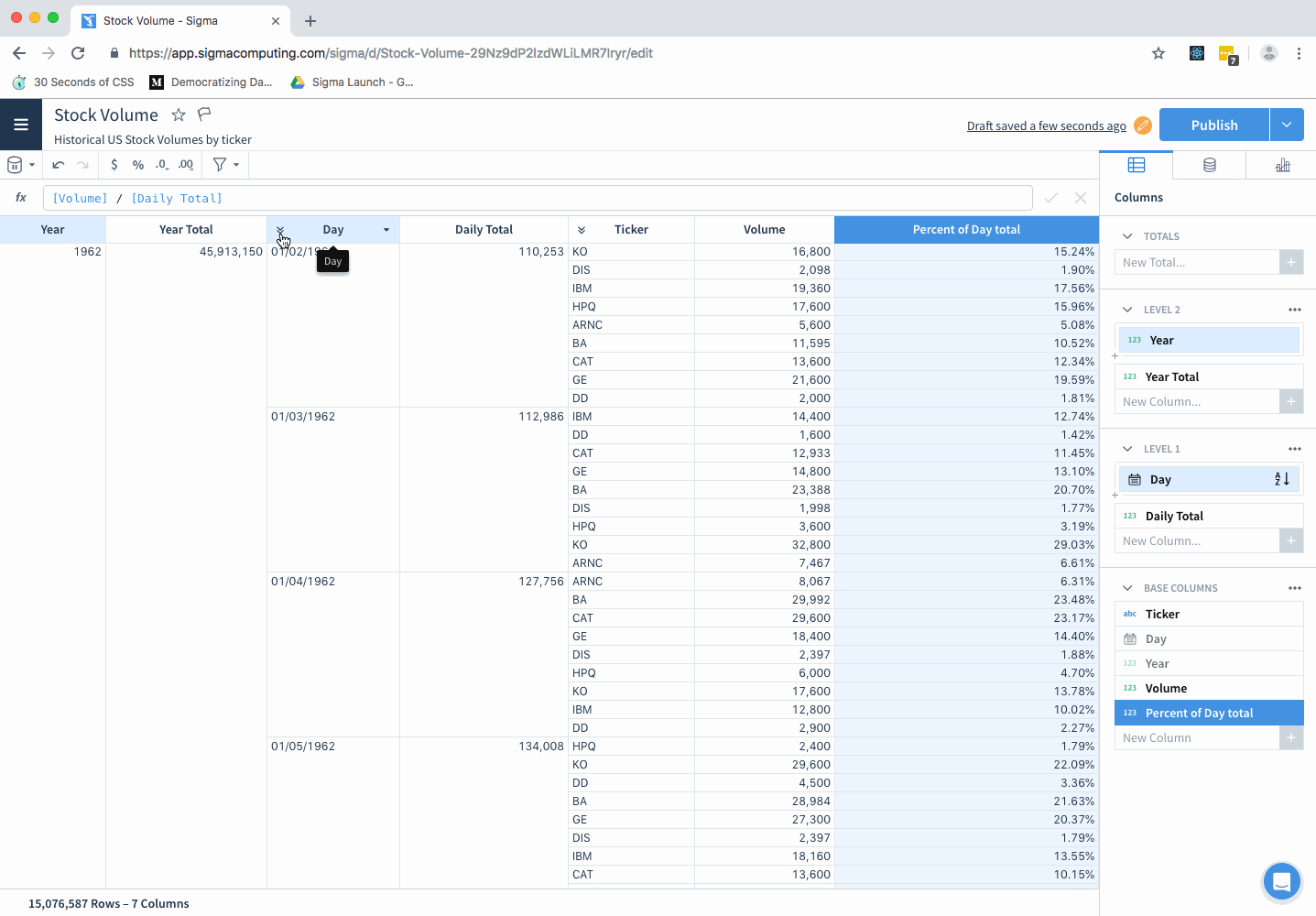Select Daily Total in Level 1

pos(1209,516)
